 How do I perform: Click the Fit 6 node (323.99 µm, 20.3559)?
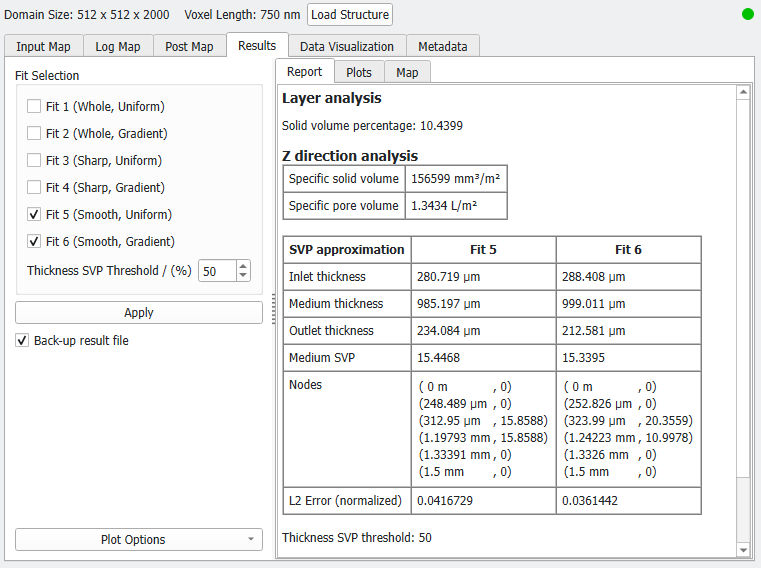[629, 421]
